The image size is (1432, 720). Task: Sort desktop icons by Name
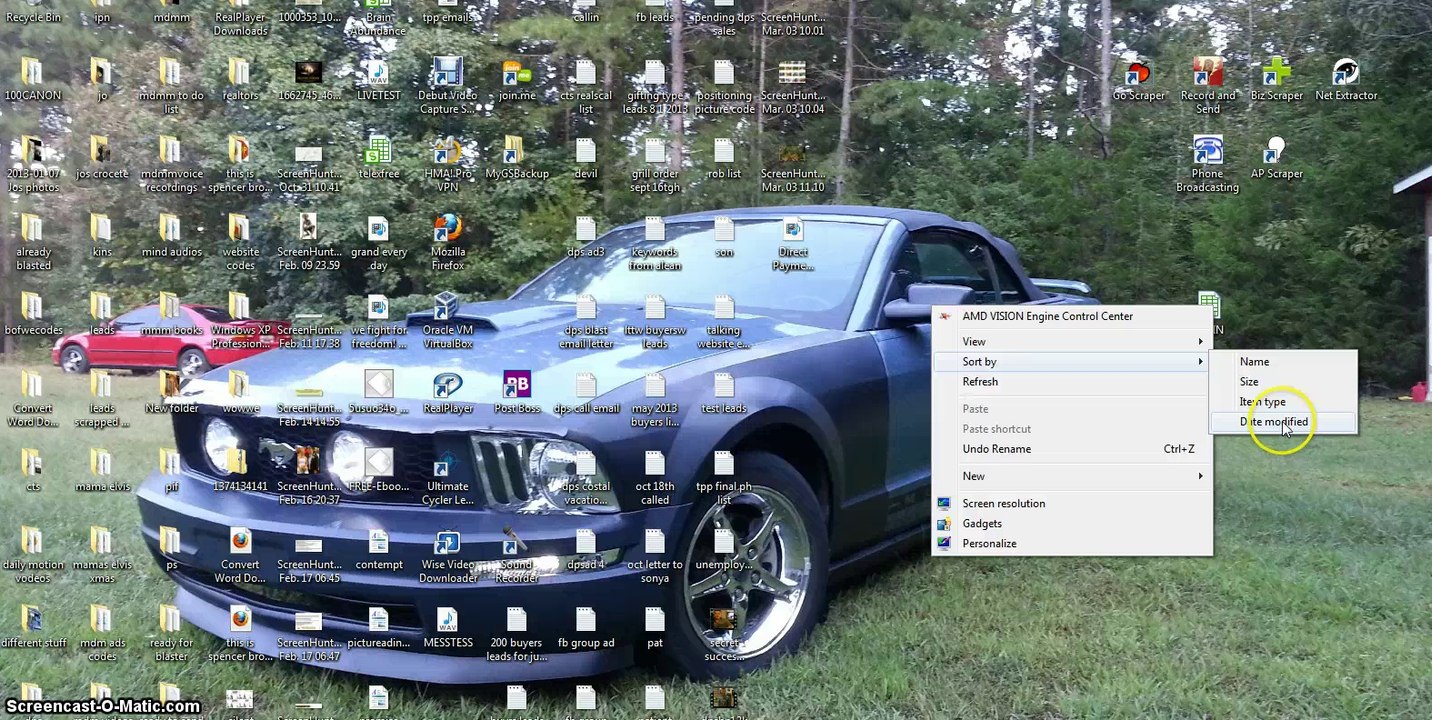(x=1284, y=362)
